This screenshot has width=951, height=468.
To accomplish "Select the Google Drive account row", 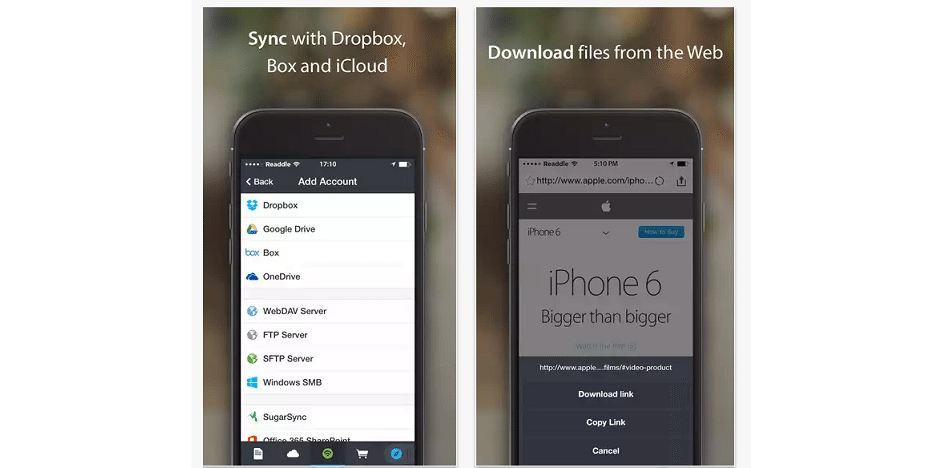I will (328, 229).
